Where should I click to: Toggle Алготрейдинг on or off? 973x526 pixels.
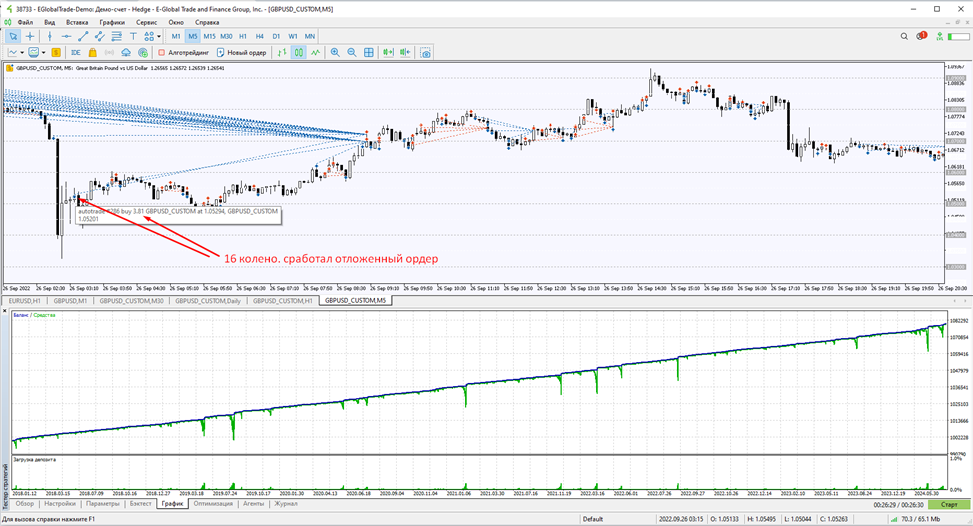[x=183, y=53]
